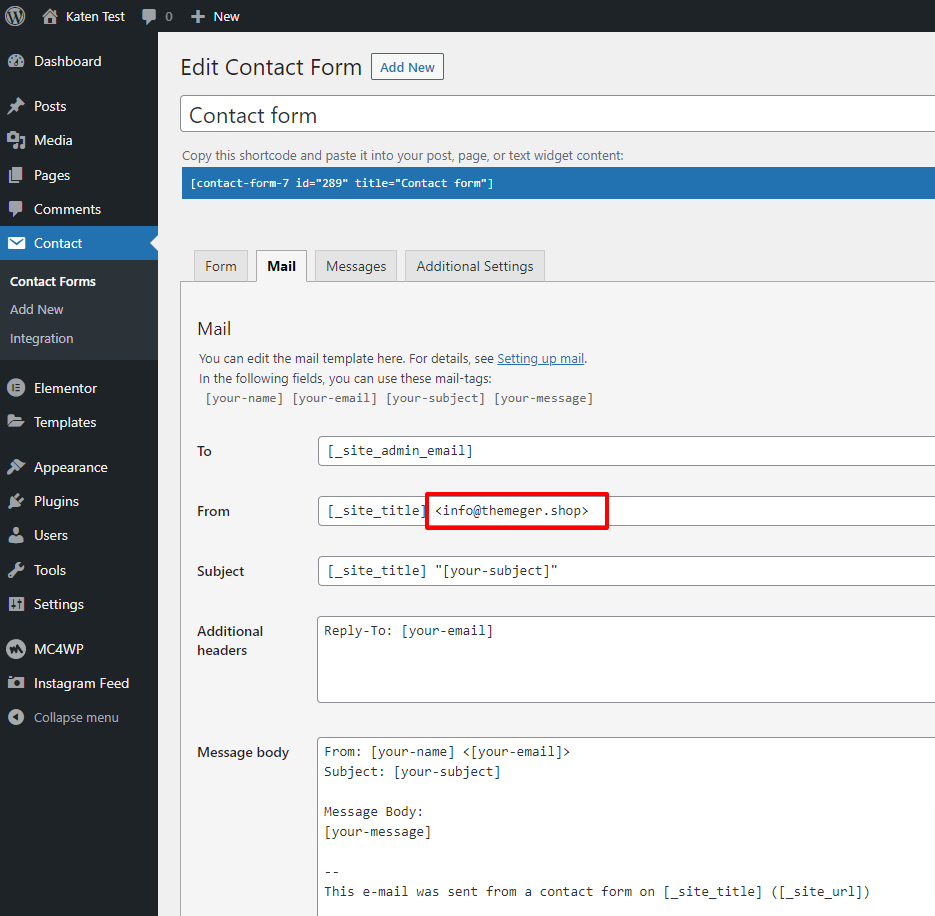Click the Comments speech bubble sidebar icon
Viewport: 935px width, 916px height.
(16, 209)
